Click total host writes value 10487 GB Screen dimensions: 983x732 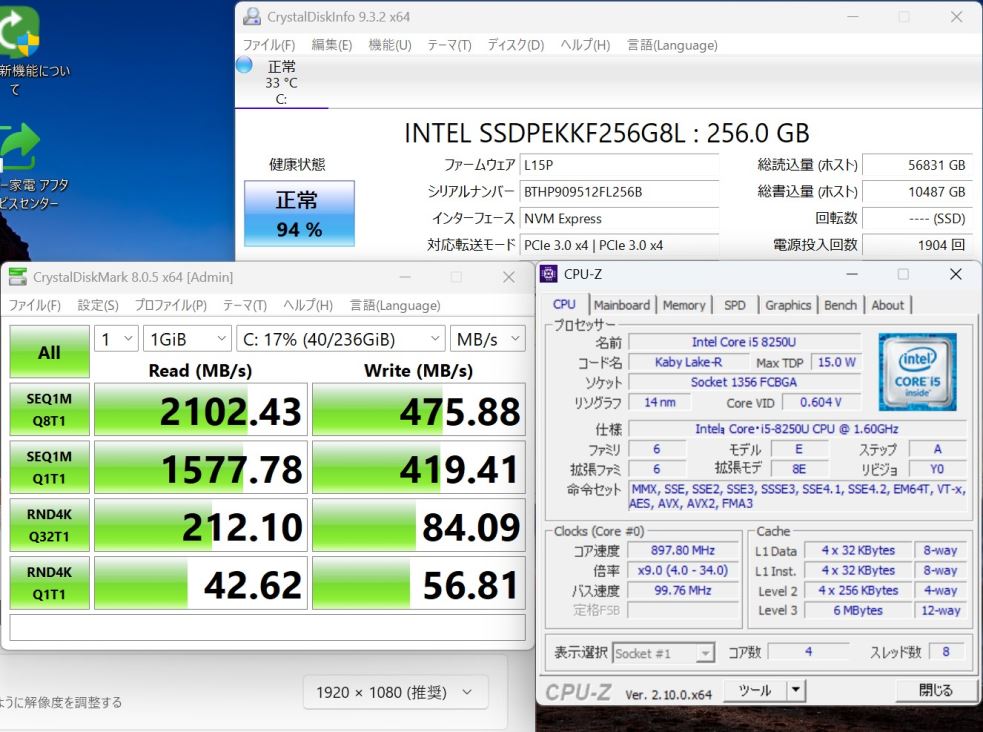tap(917, 192)
